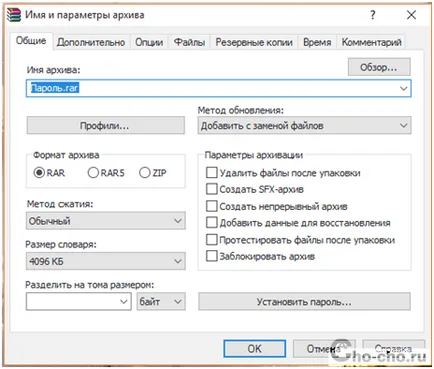Click the question mark help button
This screenshot has height=369, width=434.
(373, 15)
